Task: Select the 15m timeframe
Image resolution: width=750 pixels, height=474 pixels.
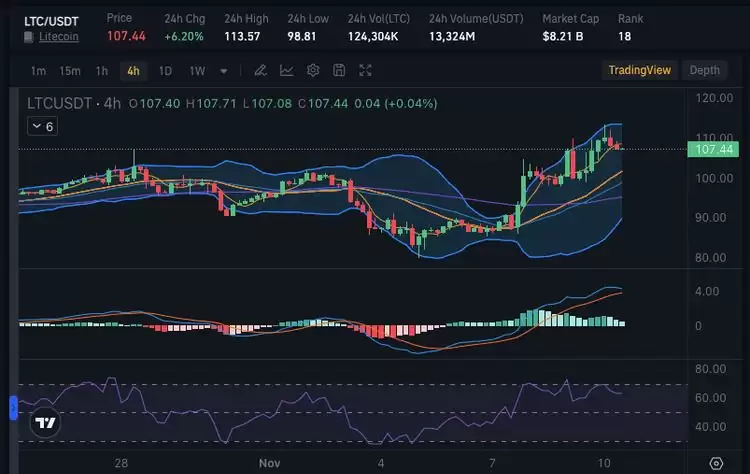Action: tap(69, 71)
